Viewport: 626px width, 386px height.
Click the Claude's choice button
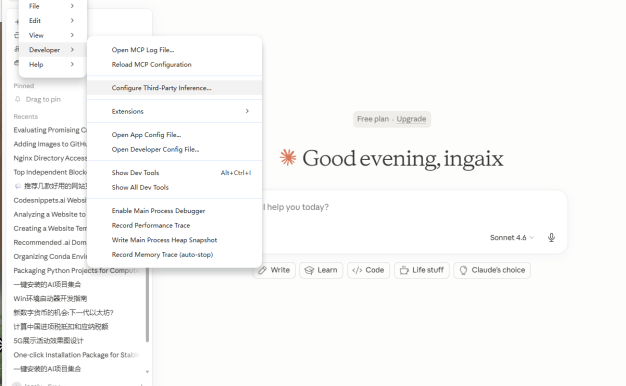point(492,270)
